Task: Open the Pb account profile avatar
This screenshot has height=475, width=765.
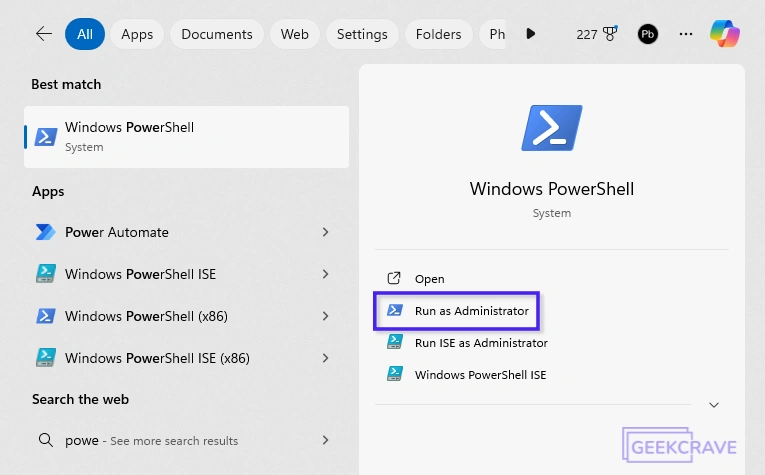Action: pyautogui.click(x=648, y=34)
